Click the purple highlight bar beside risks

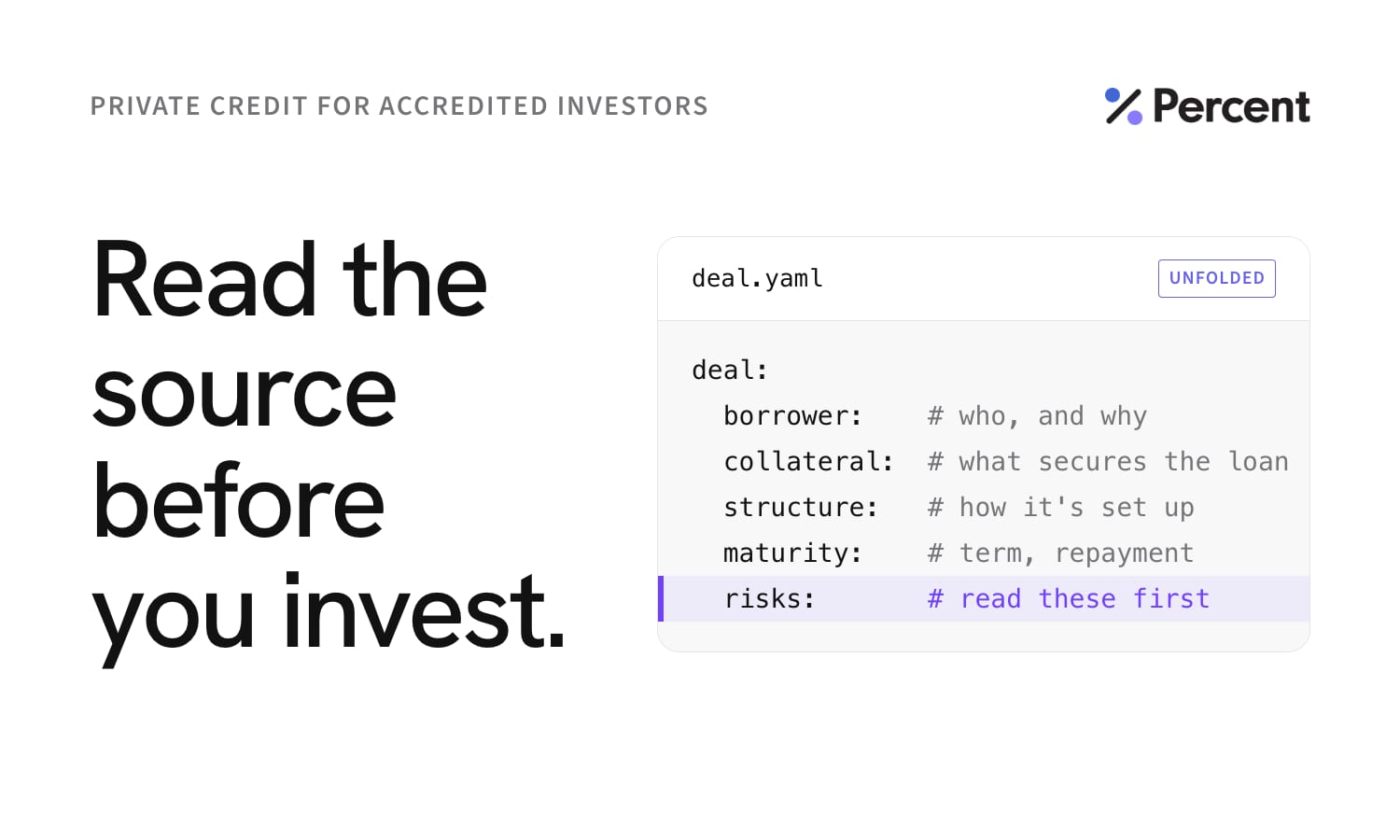pos(661,598)
